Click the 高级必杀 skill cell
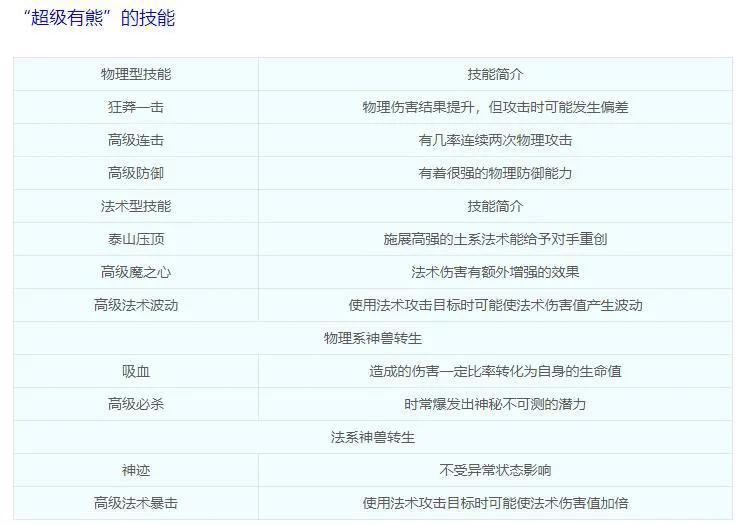 tap(136, 404)
